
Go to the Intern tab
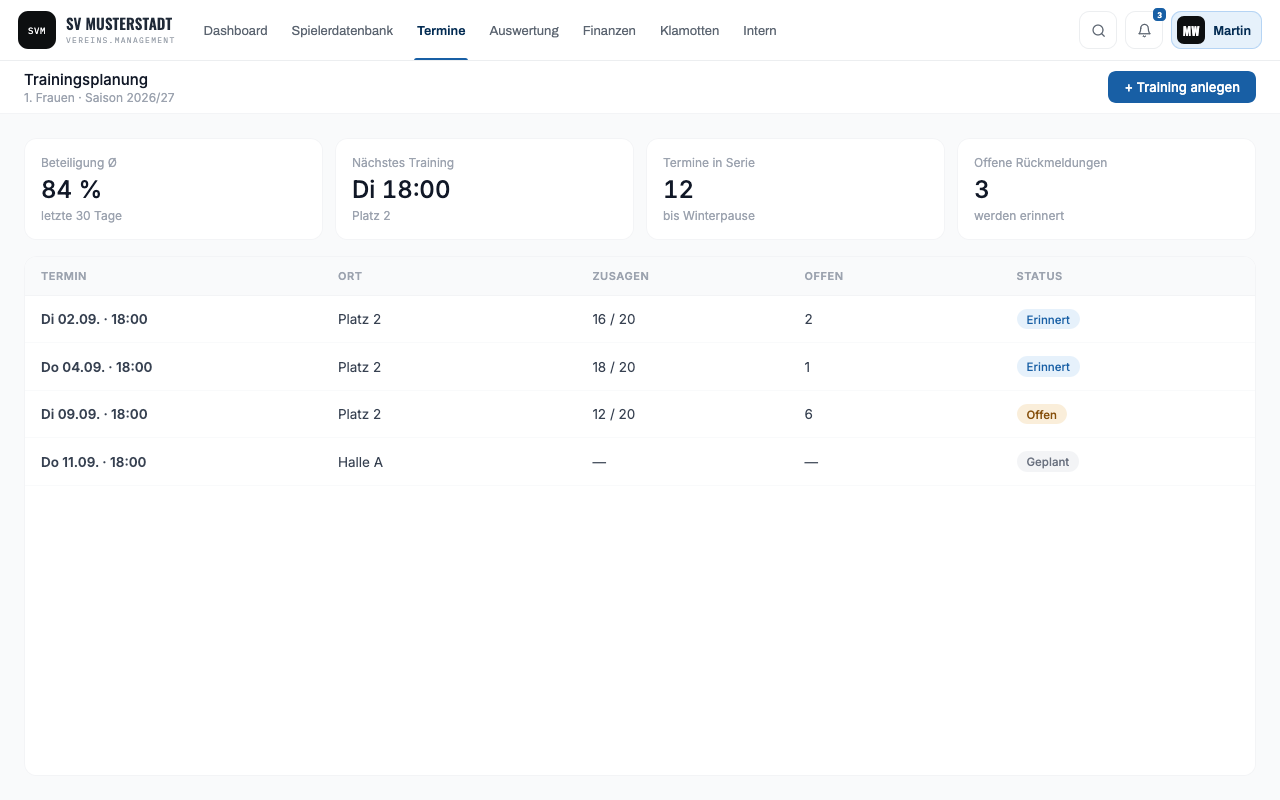click(x=760, y=30)
